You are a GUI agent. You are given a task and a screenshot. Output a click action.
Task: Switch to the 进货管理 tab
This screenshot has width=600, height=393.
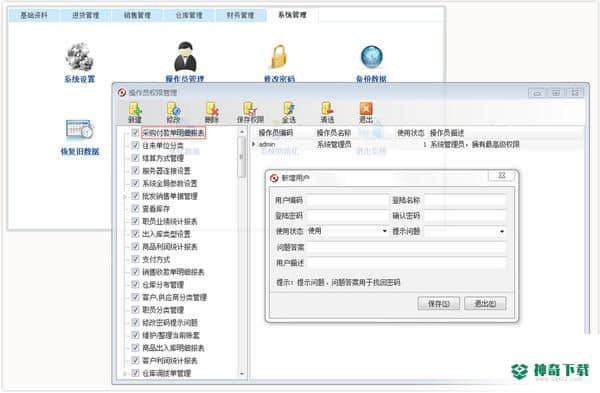click(x=86, y=15)
